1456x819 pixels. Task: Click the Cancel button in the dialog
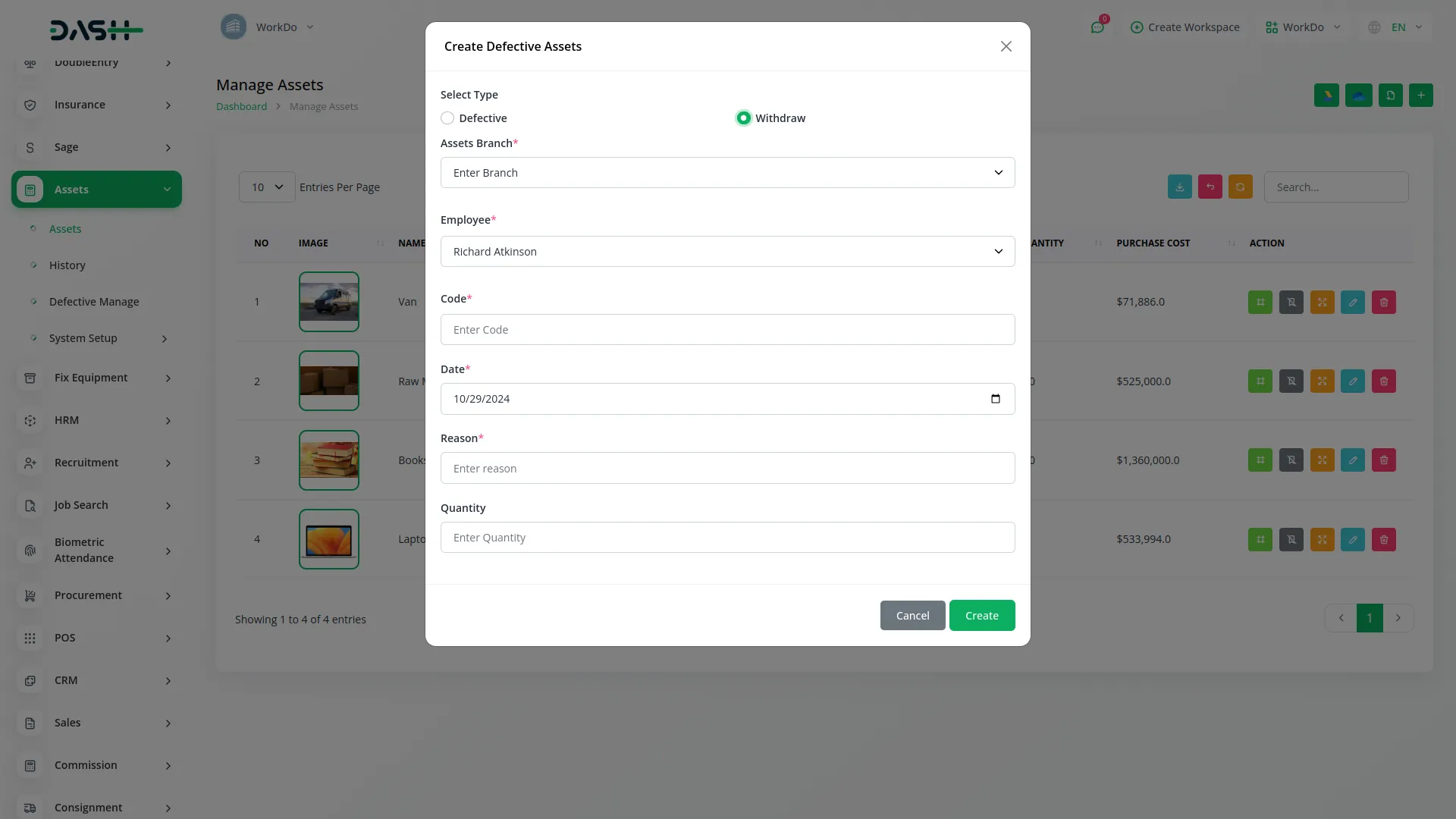tap(912, 615)
